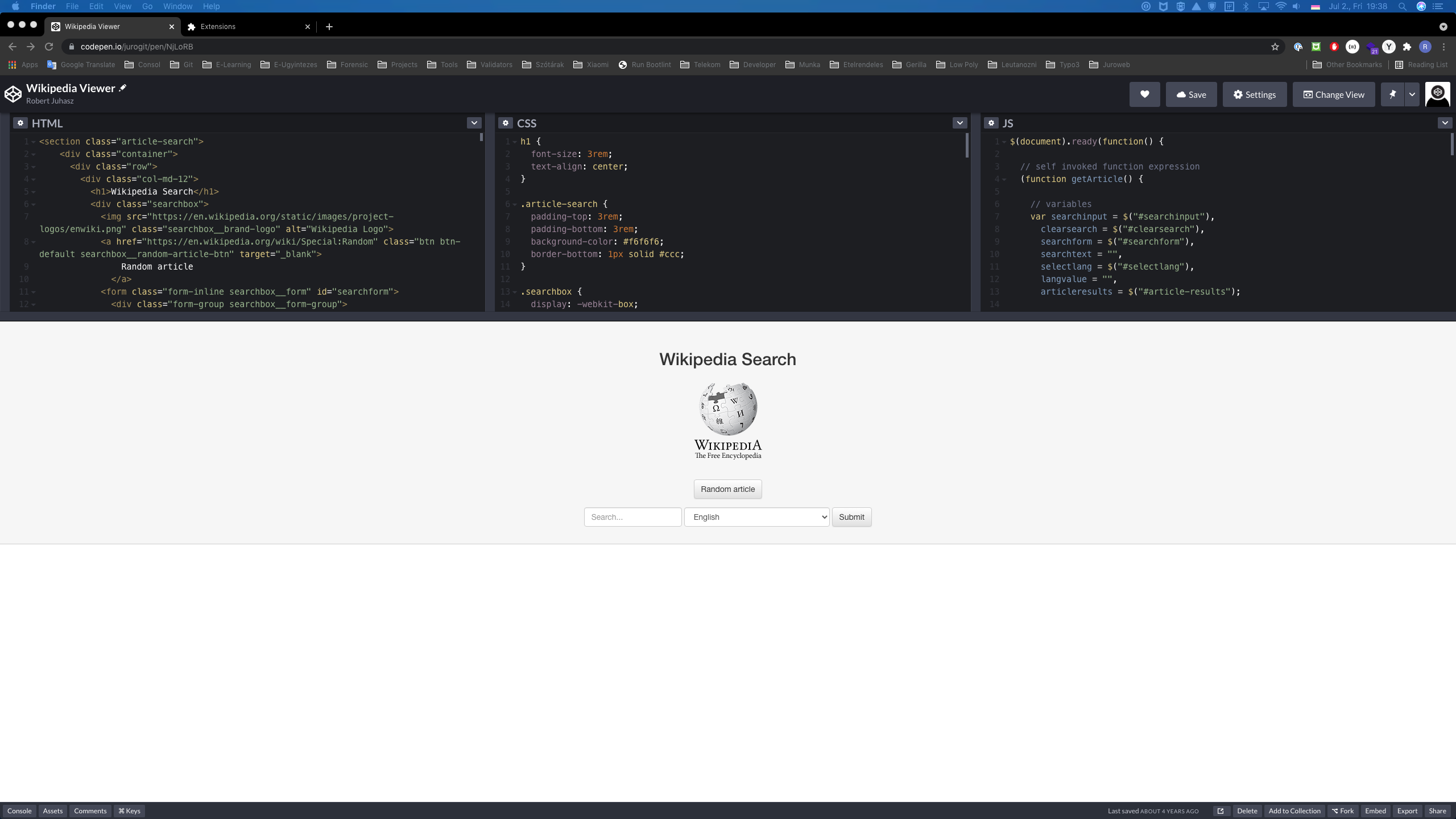Open the Window menu
This screenshot has height=819, width=1456.
(177, 6)
